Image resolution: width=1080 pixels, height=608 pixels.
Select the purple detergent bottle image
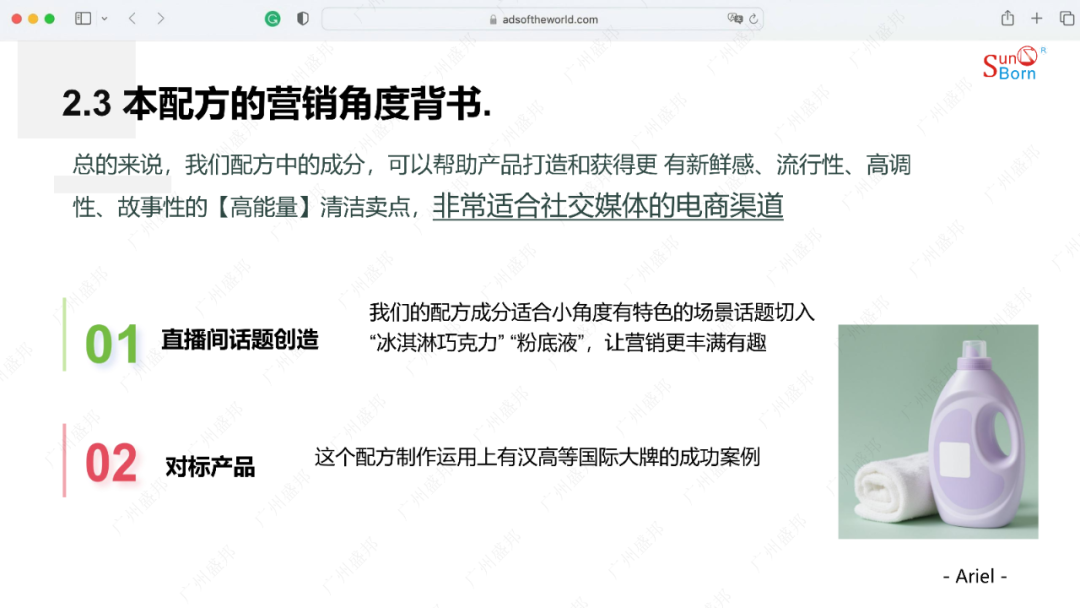(x=937, y=430)
